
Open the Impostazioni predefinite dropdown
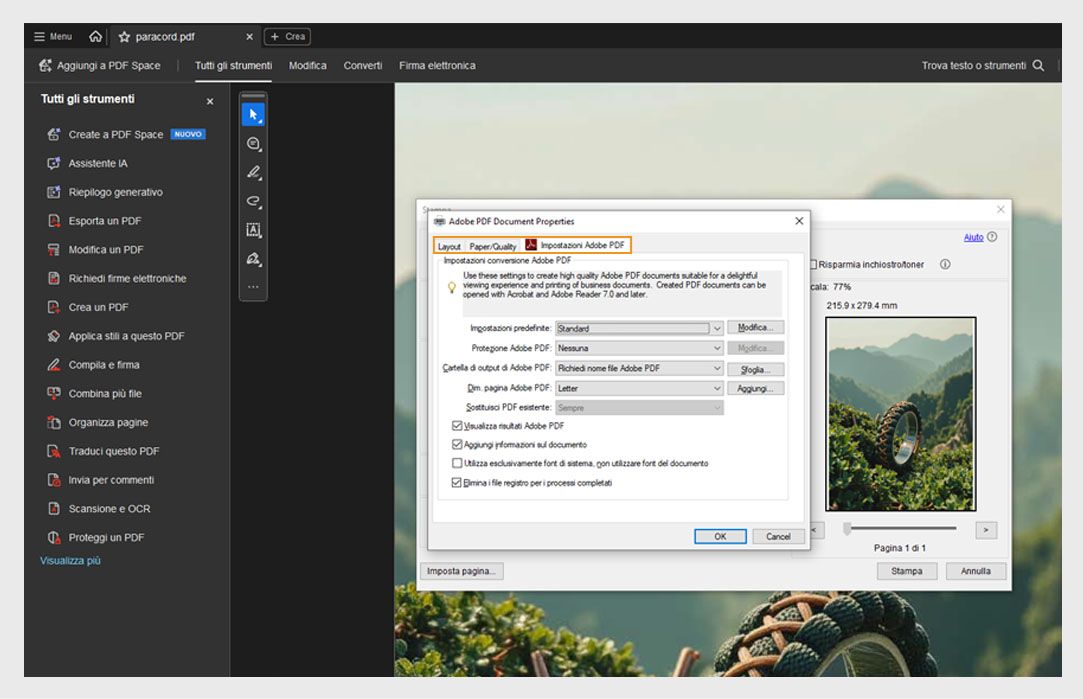click(716, 328)
